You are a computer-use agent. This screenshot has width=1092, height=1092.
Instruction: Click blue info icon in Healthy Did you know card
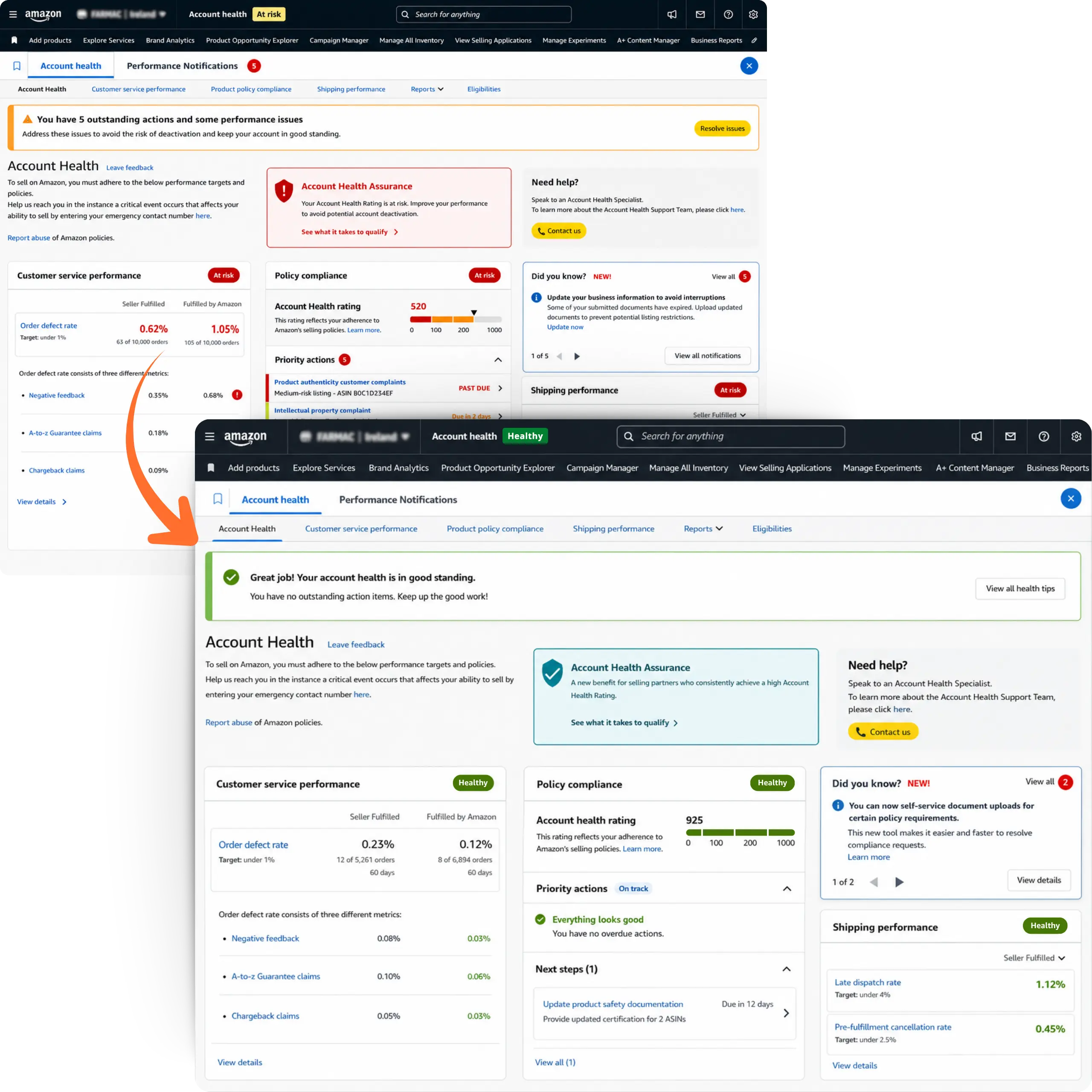click(838, 805)
